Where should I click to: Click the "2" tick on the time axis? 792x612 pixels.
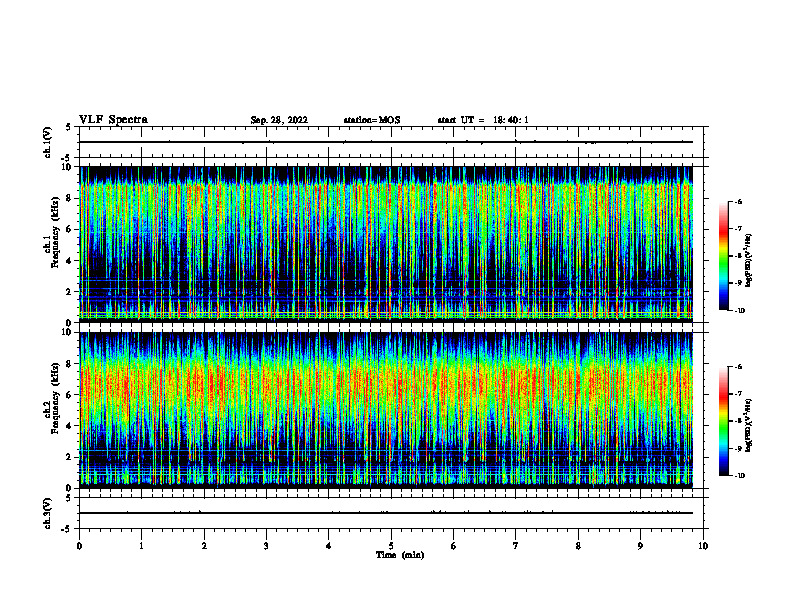point(204,546)
